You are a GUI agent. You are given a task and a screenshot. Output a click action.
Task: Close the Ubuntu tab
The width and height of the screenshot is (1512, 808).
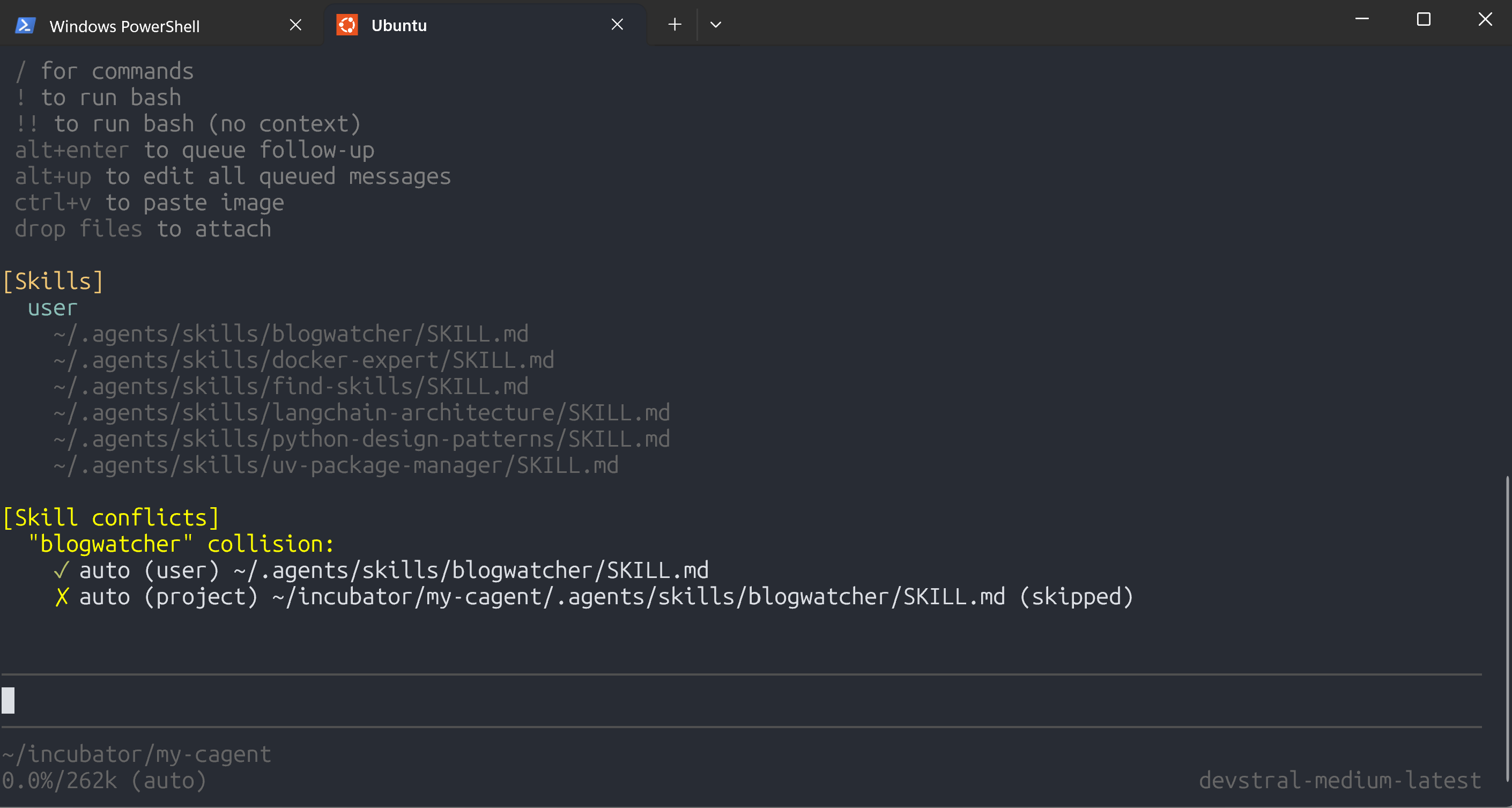click(x=617, y=24)
